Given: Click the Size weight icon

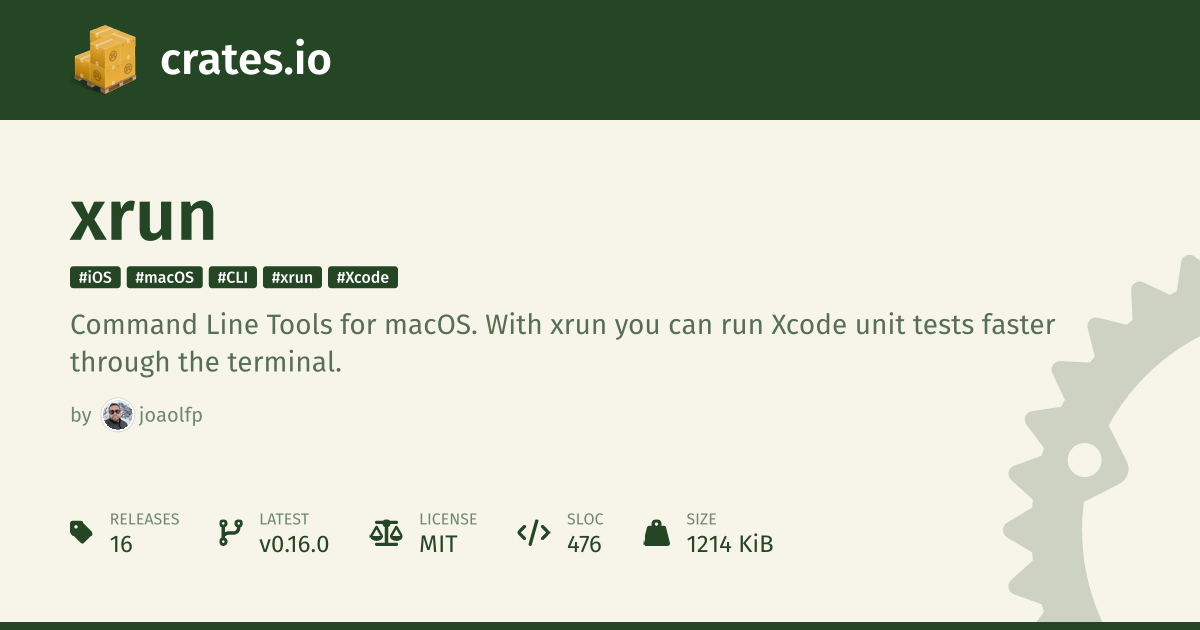Looking at the screenshot, I should point(656,532).
